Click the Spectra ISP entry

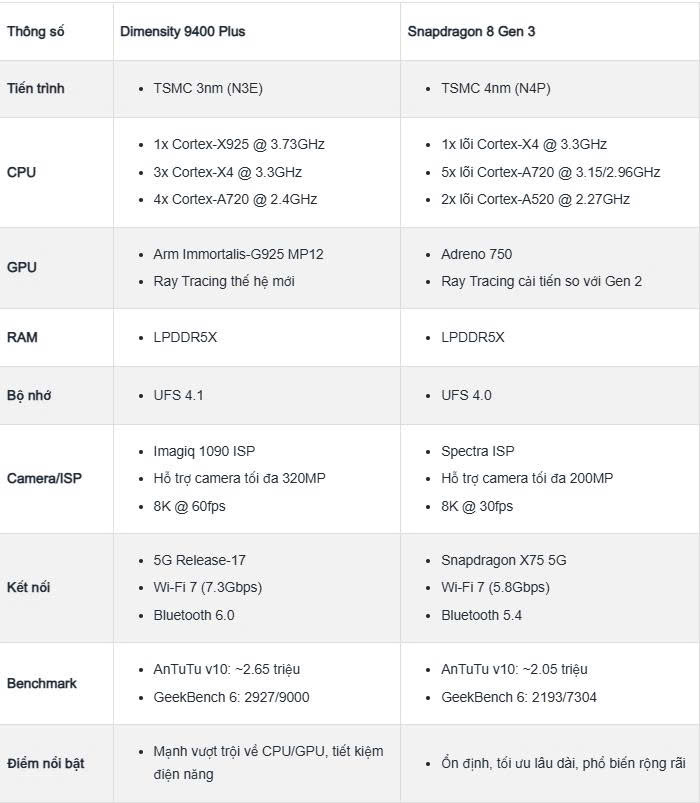477,451
